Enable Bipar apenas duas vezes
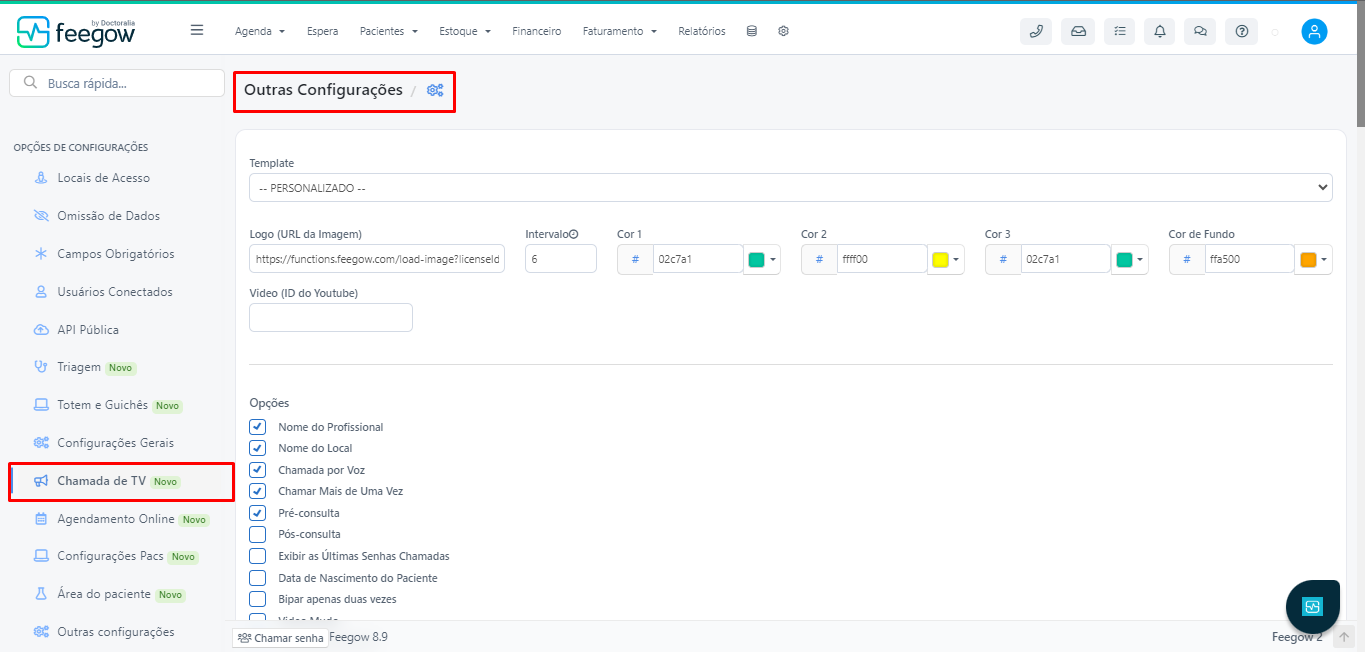The height and width of the screenshot is (652, 1365). tap(257, 599)
